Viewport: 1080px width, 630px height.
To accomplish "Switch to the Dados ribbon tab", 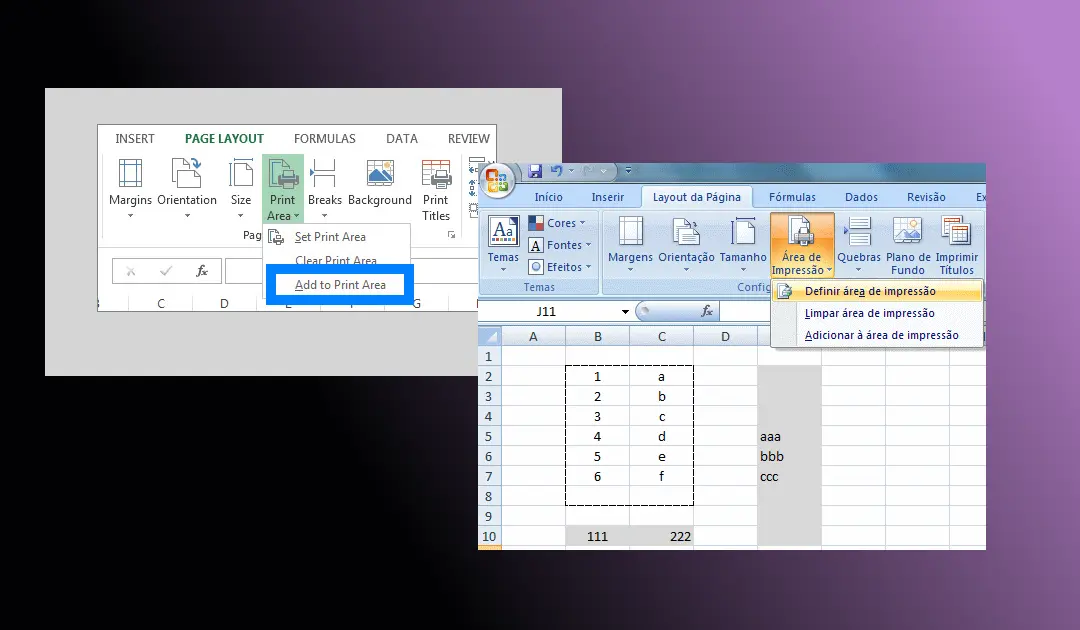I will (861, 197).
